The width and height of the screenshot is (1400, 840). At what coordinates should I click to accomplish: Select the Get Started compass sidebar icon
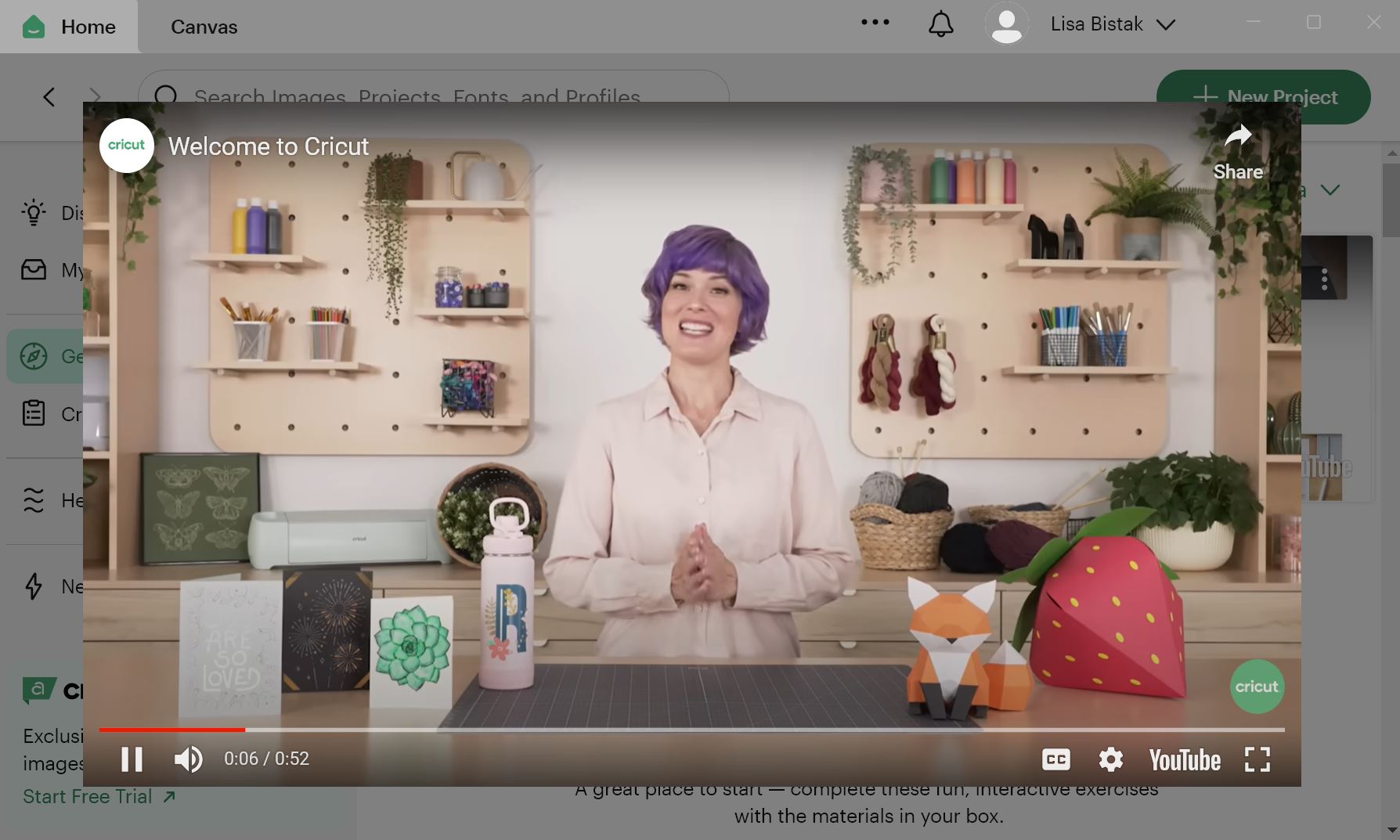[x=34, y=356]
